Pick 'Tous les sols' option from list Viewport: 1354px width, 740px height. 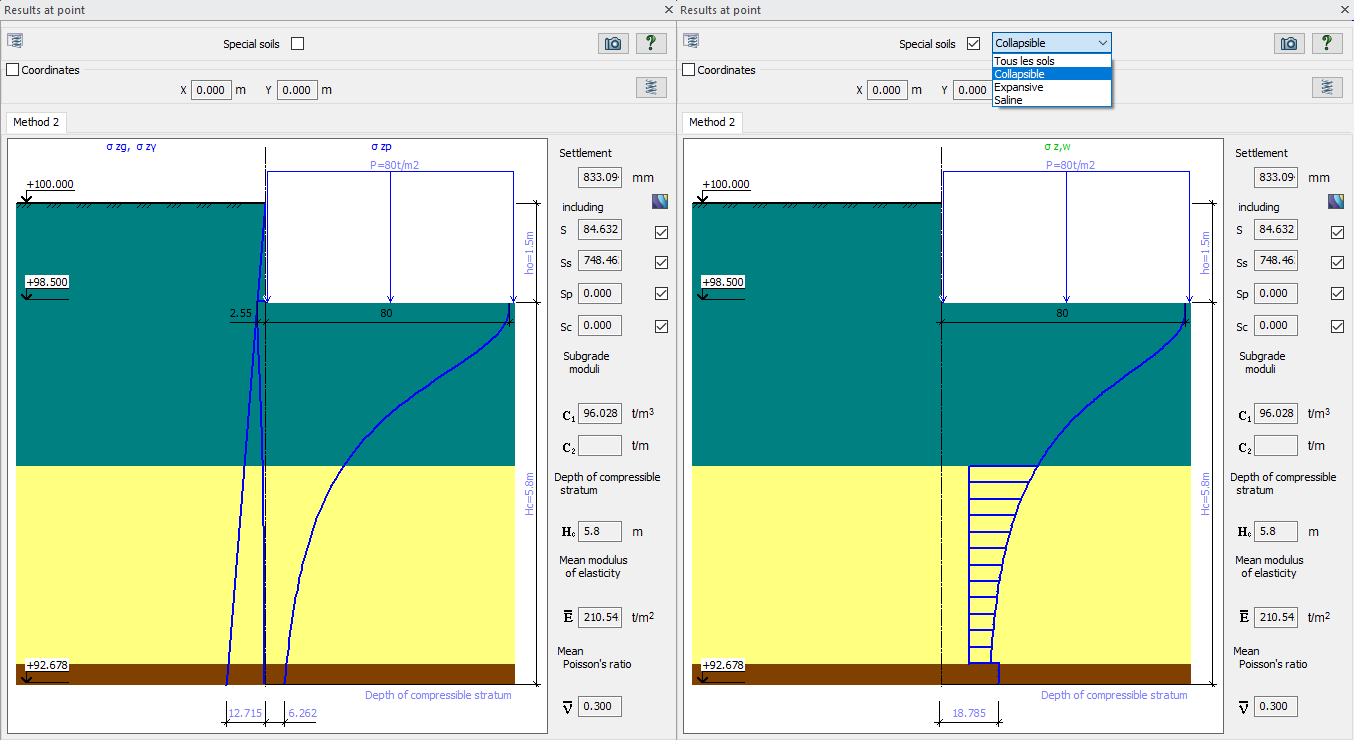[x=1024, y=61]
